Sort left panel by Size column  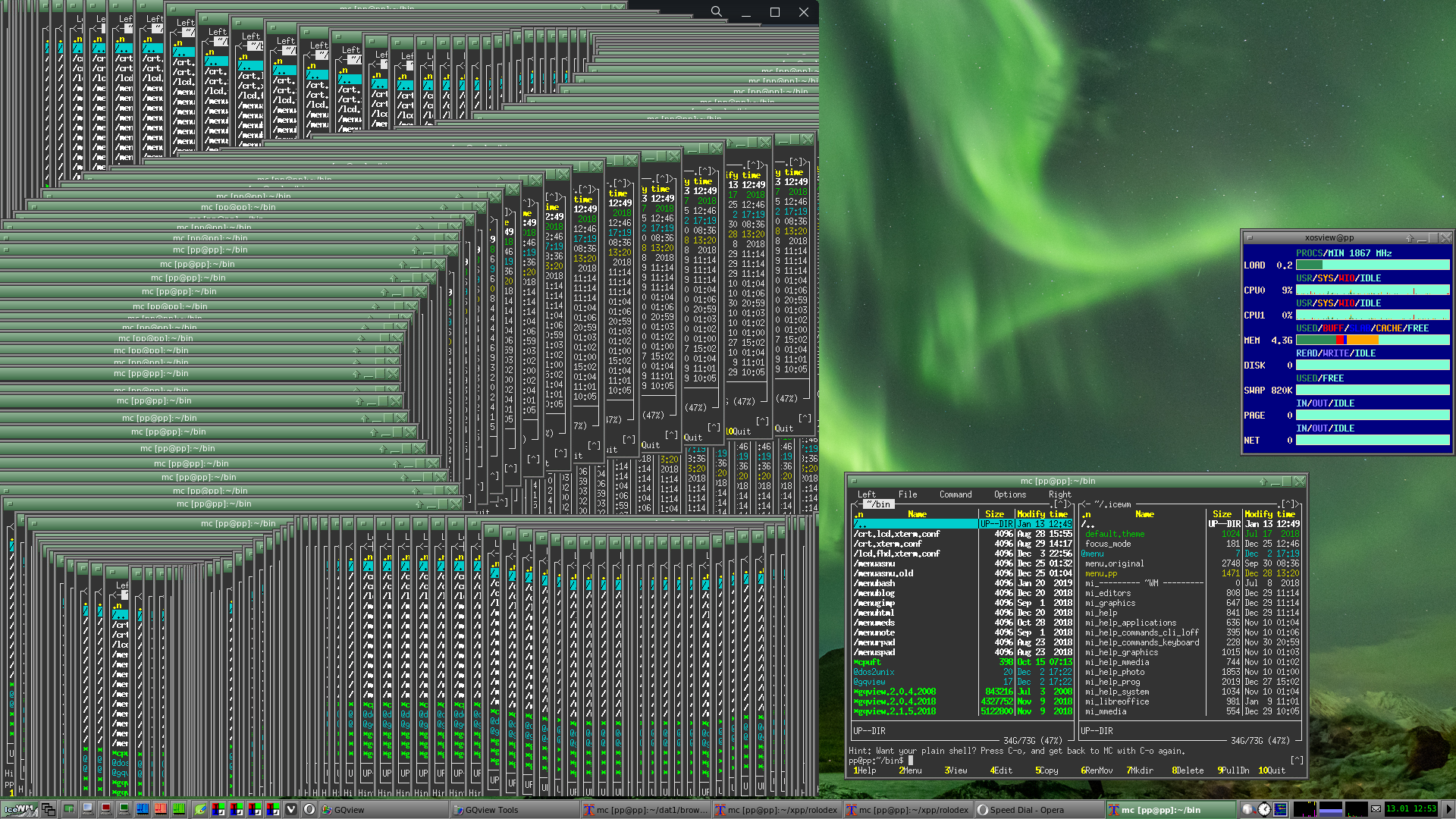(994, 514)
